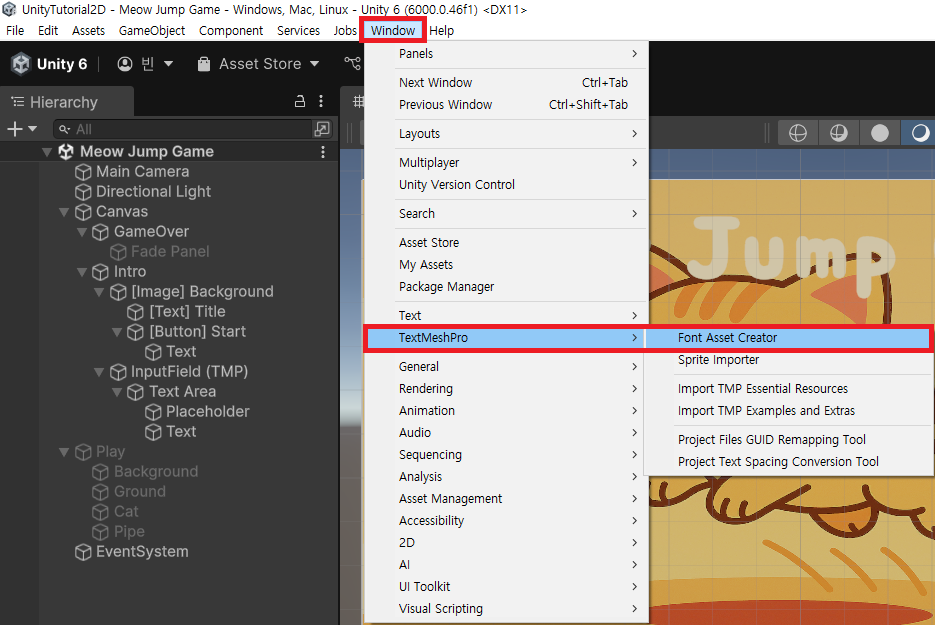Open the Visual Scripting submenu
Viewport: 935px width, 625px height.
pos(506,609)
